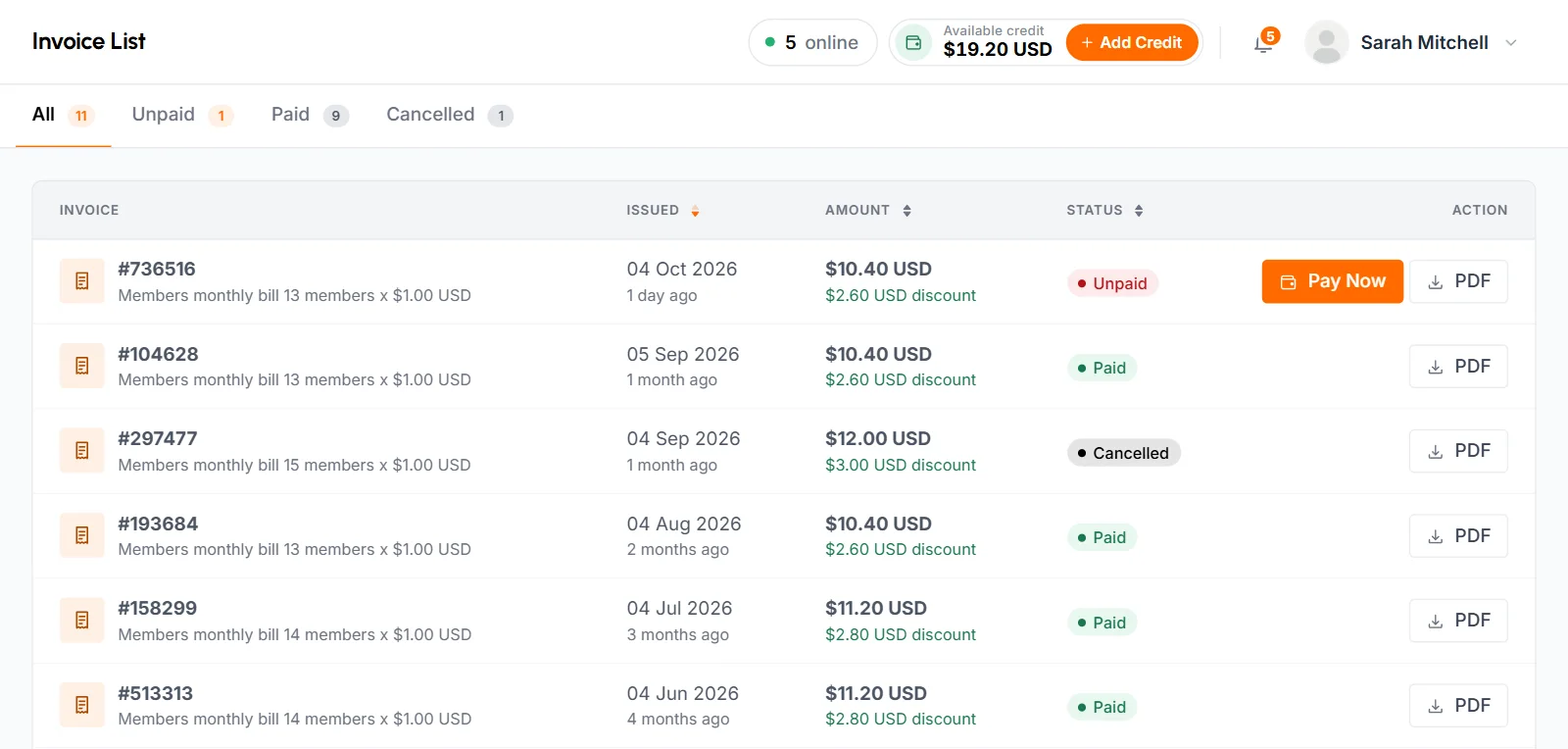1568x749 pixels.
Task: Switch to the Paid tab
Action: click(310, 115)
